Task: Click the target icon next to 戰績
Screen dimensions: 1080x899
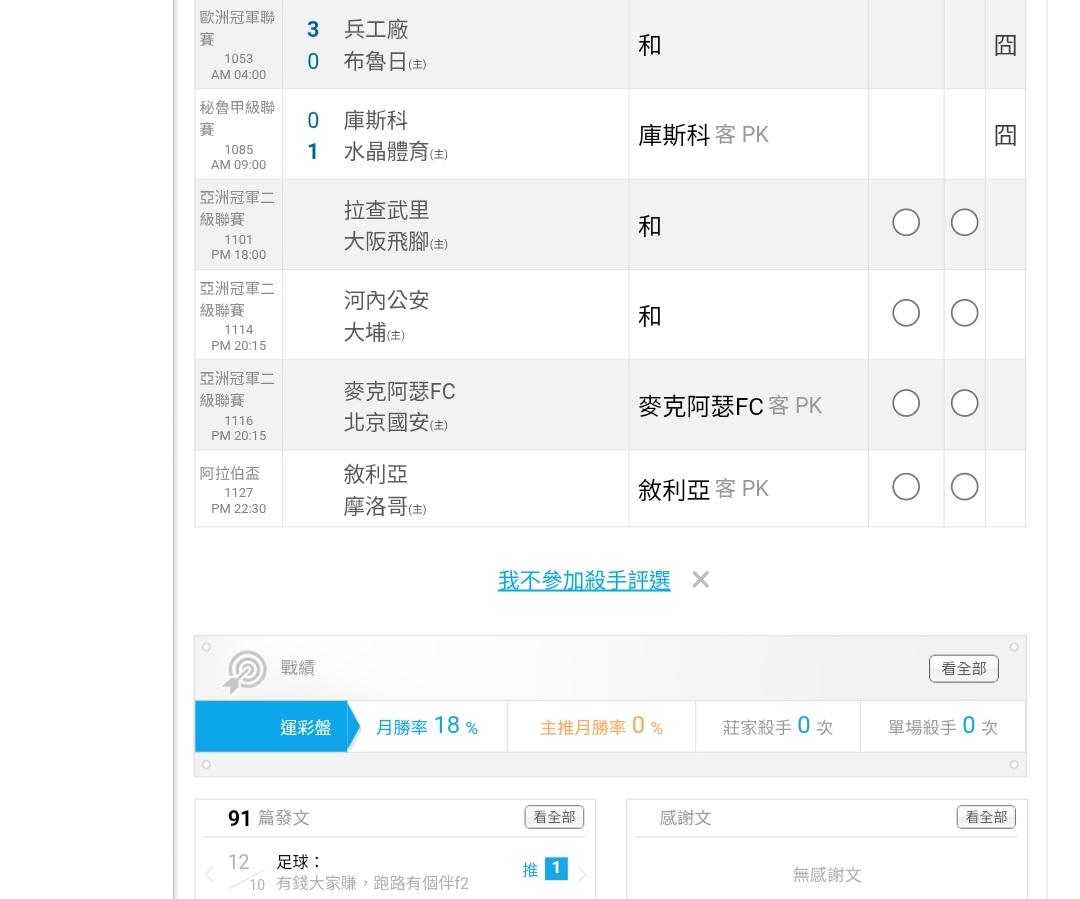Action: tap(245, 670)
